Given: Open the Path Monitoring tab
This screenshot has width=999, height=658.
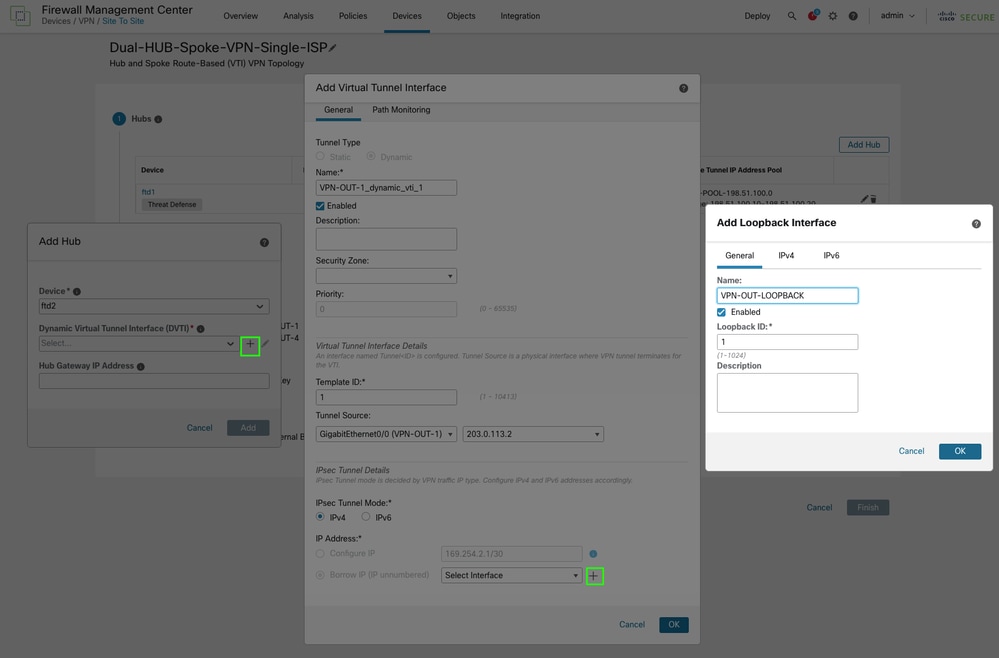Looking at the screenshot, I should tap(401, 110).
